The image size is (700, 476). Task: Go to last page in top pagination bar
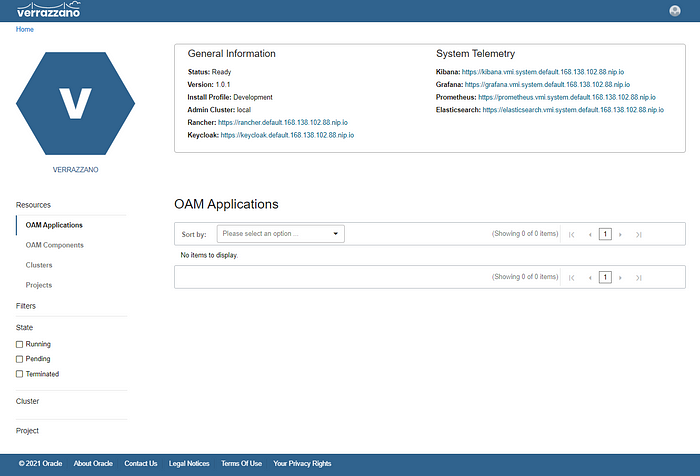tap(638, 234)
